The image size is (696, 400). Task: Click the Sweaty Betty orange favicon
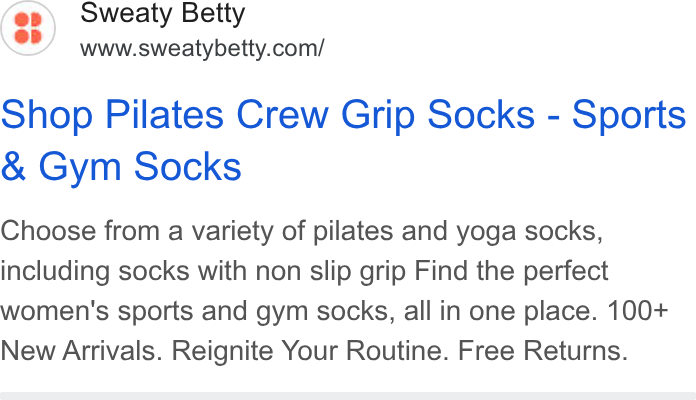(x=28, y=28)
